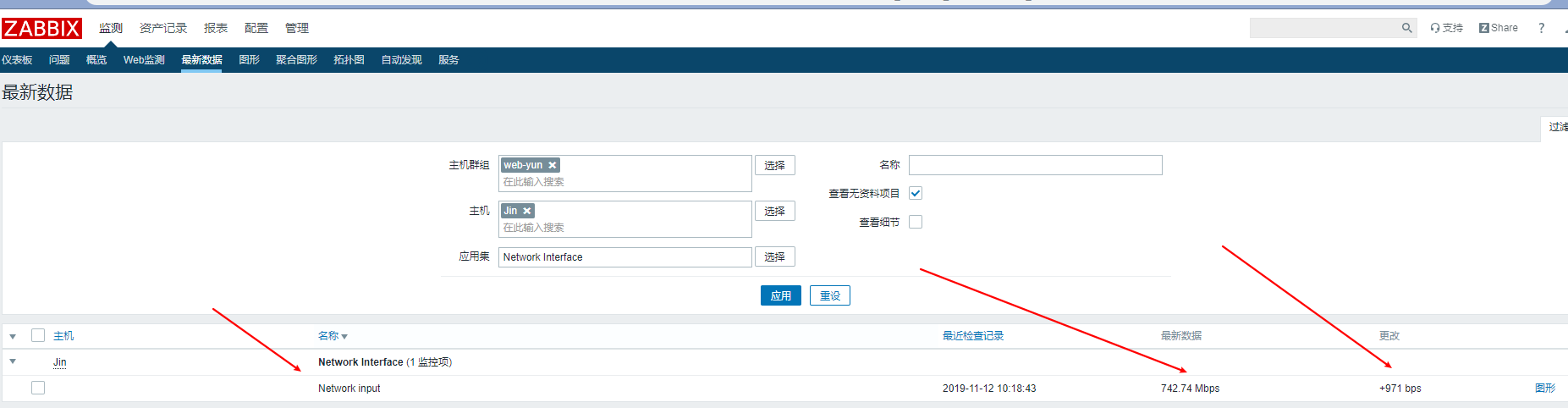Image resolution: width=1568 pixels, height=408 pixels.
Task: Go to the 仪表板 submenu
Action: click(17, 60)
